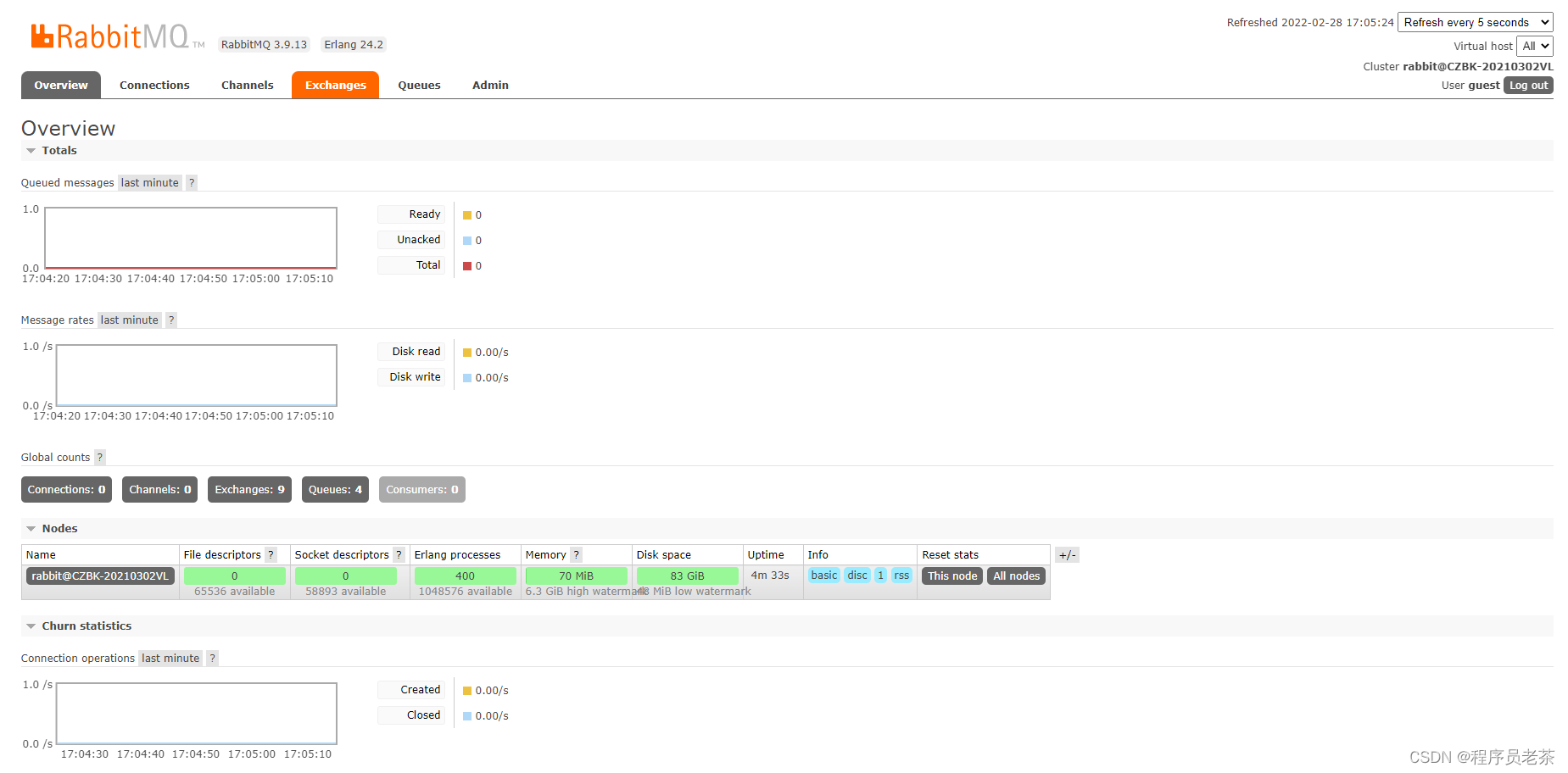Image resolution: width=1568 pixels, height=773 pixels.
Task: Reset stats for All nodes
Action: 1016,576
